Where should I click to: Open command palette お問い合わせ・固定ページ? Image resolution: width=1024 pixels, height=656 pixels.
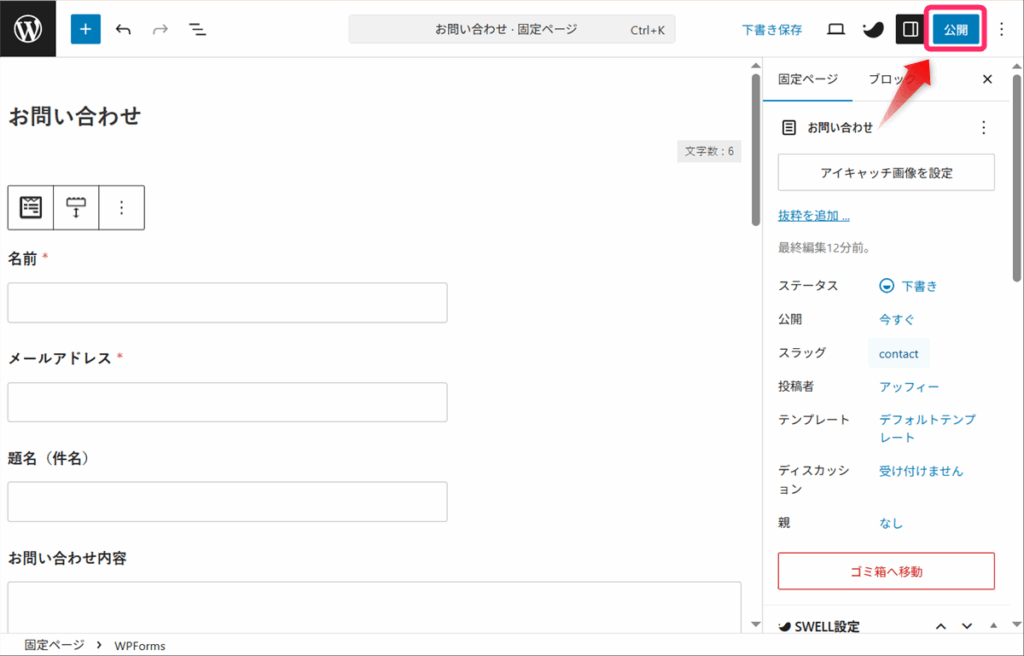(x=512, y=29)
